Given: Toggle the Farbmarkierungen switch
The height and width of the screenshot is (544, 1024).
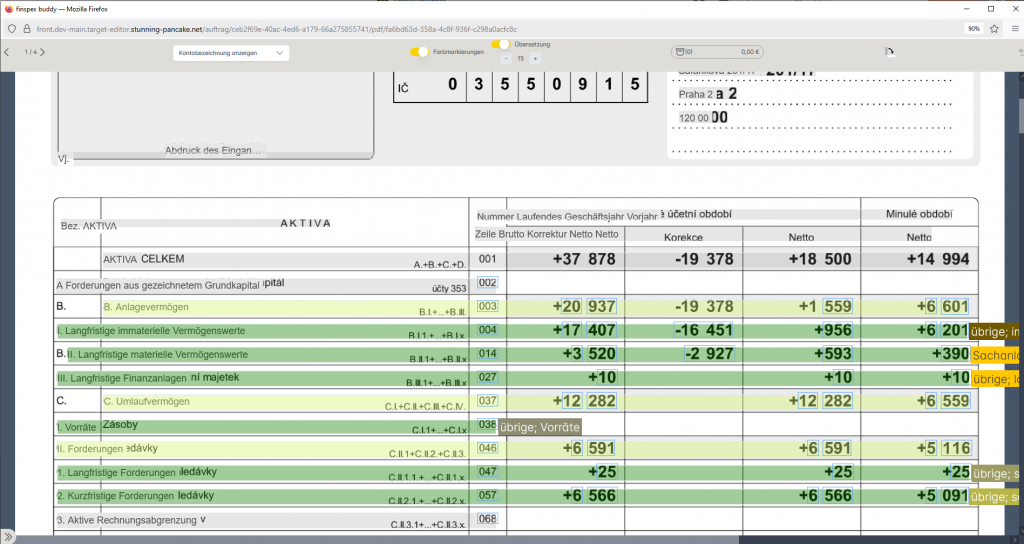Looking at the screenshot, I should (x=420, y=52).
